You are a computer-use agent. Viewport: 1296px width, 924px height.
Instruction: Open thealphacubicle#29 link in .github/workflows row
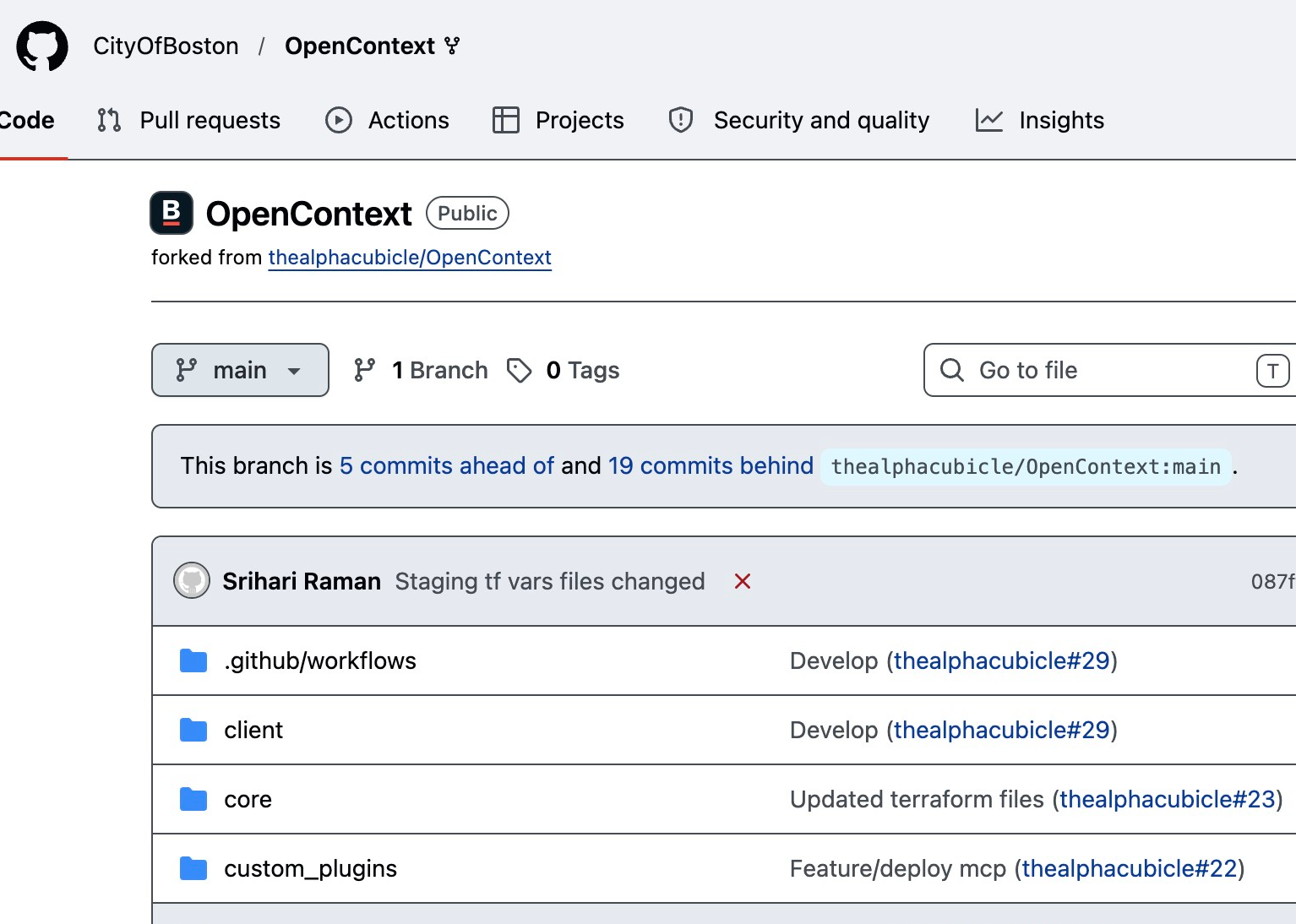[x=1002, y=660]
